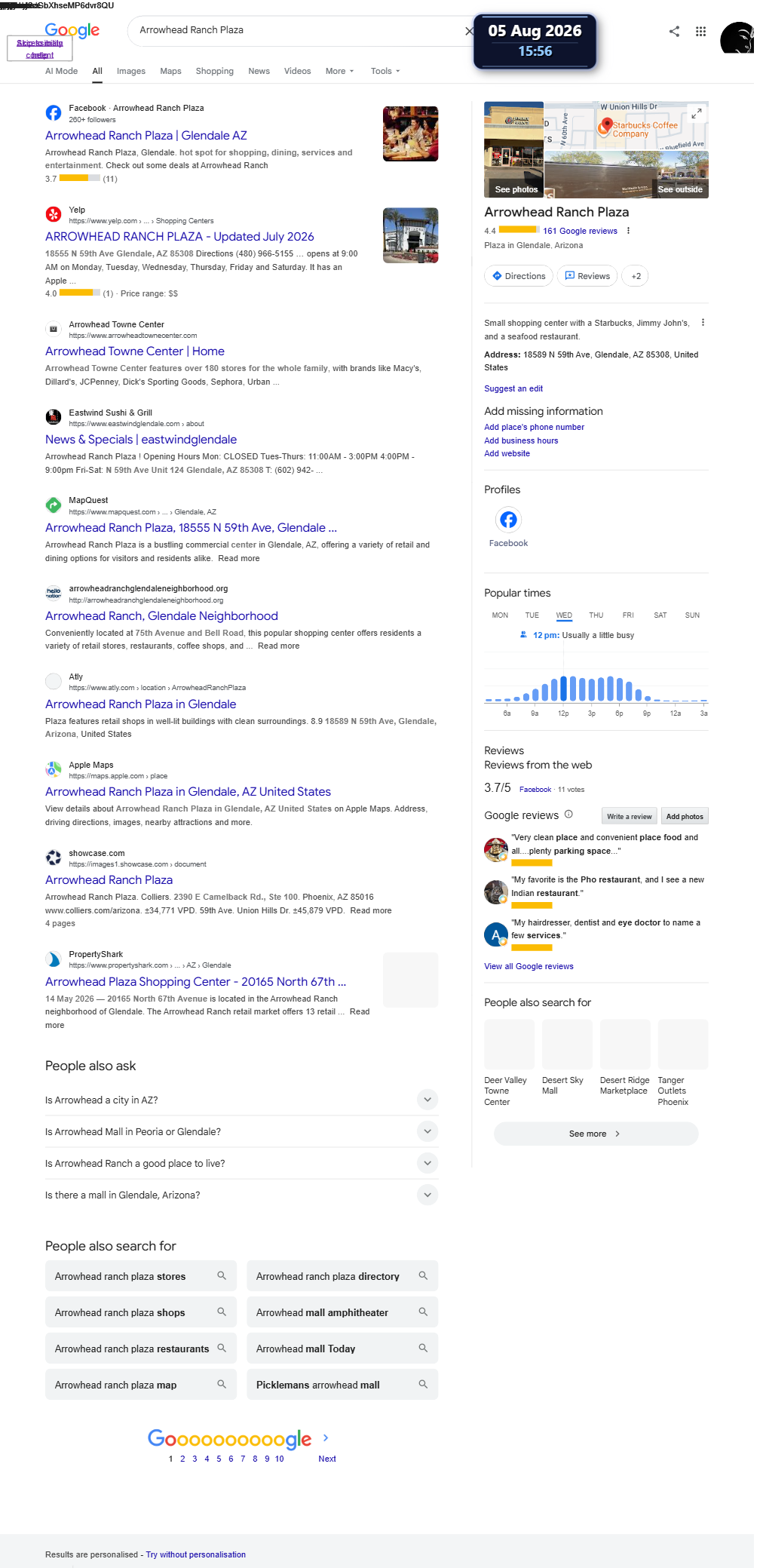This screenshot has width=763, height=1568.
Task: Click the MapQuest favicon
Action: (x=54, y=505)
